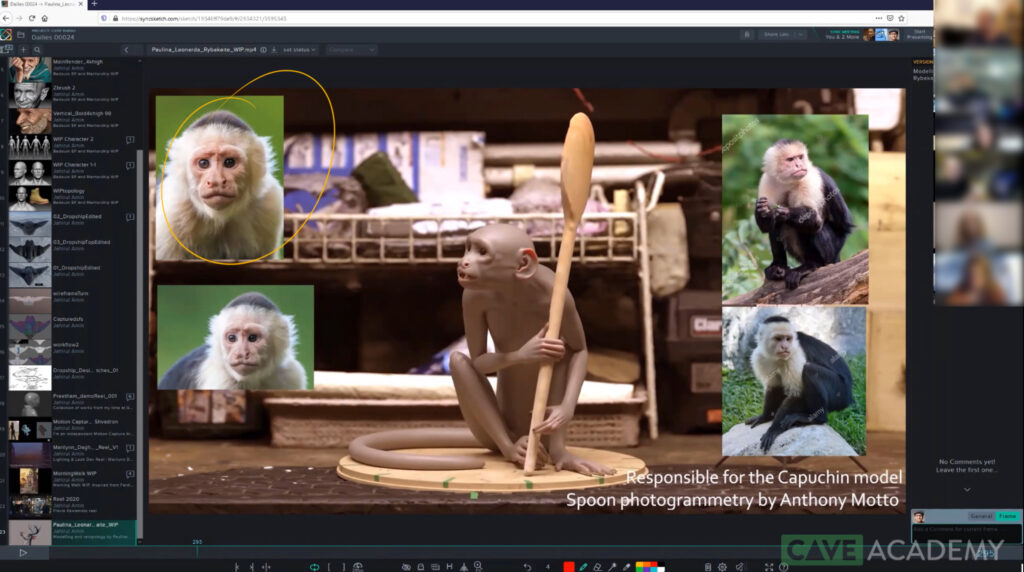Switch comment scope to Frame
This screenshot has height=572, width=1024.
click(x=1008, y=516)
